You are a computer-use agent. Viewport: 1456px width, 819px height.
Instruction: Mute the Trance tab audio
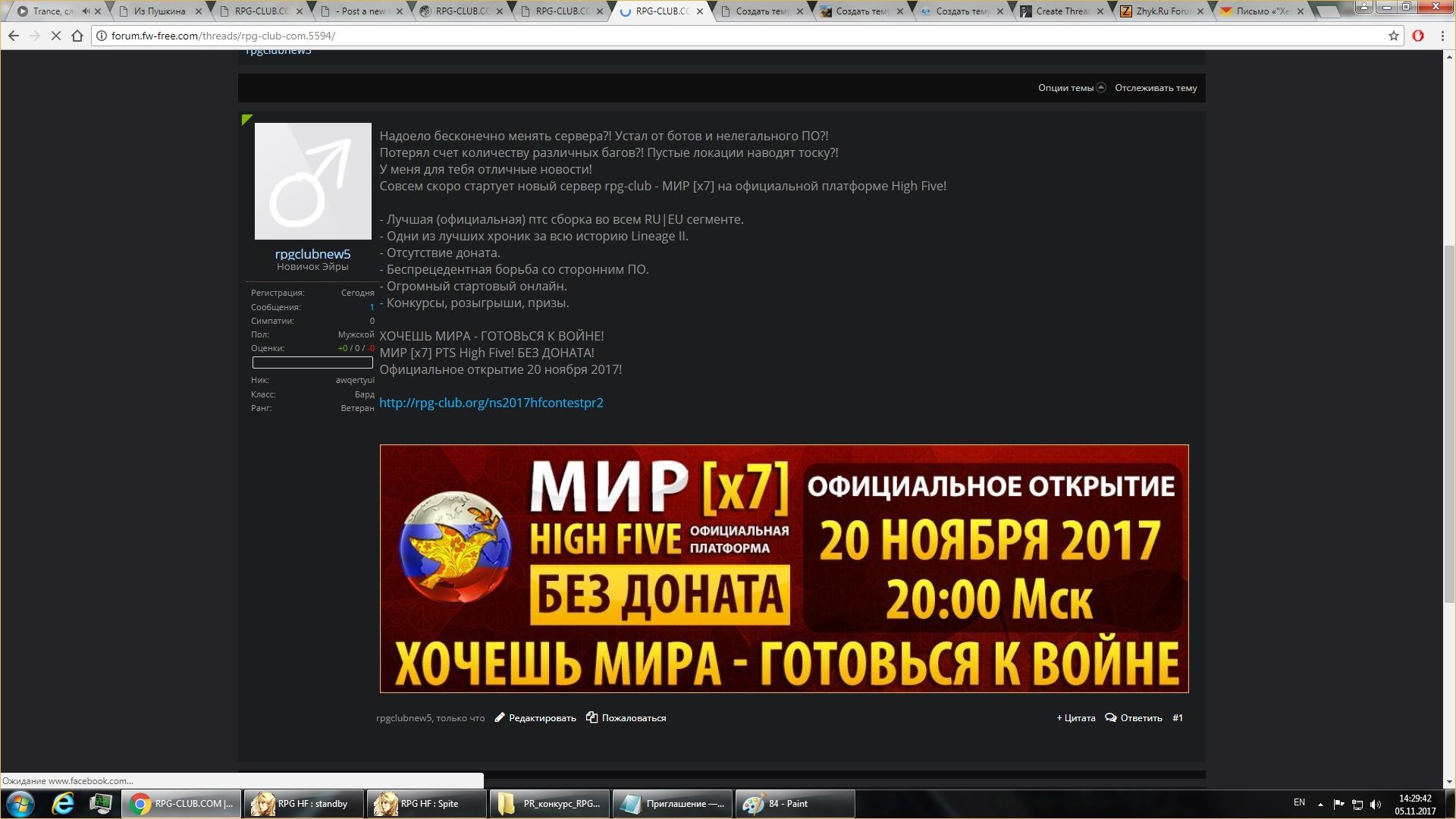pyautogui.click(x=86, y=11)
